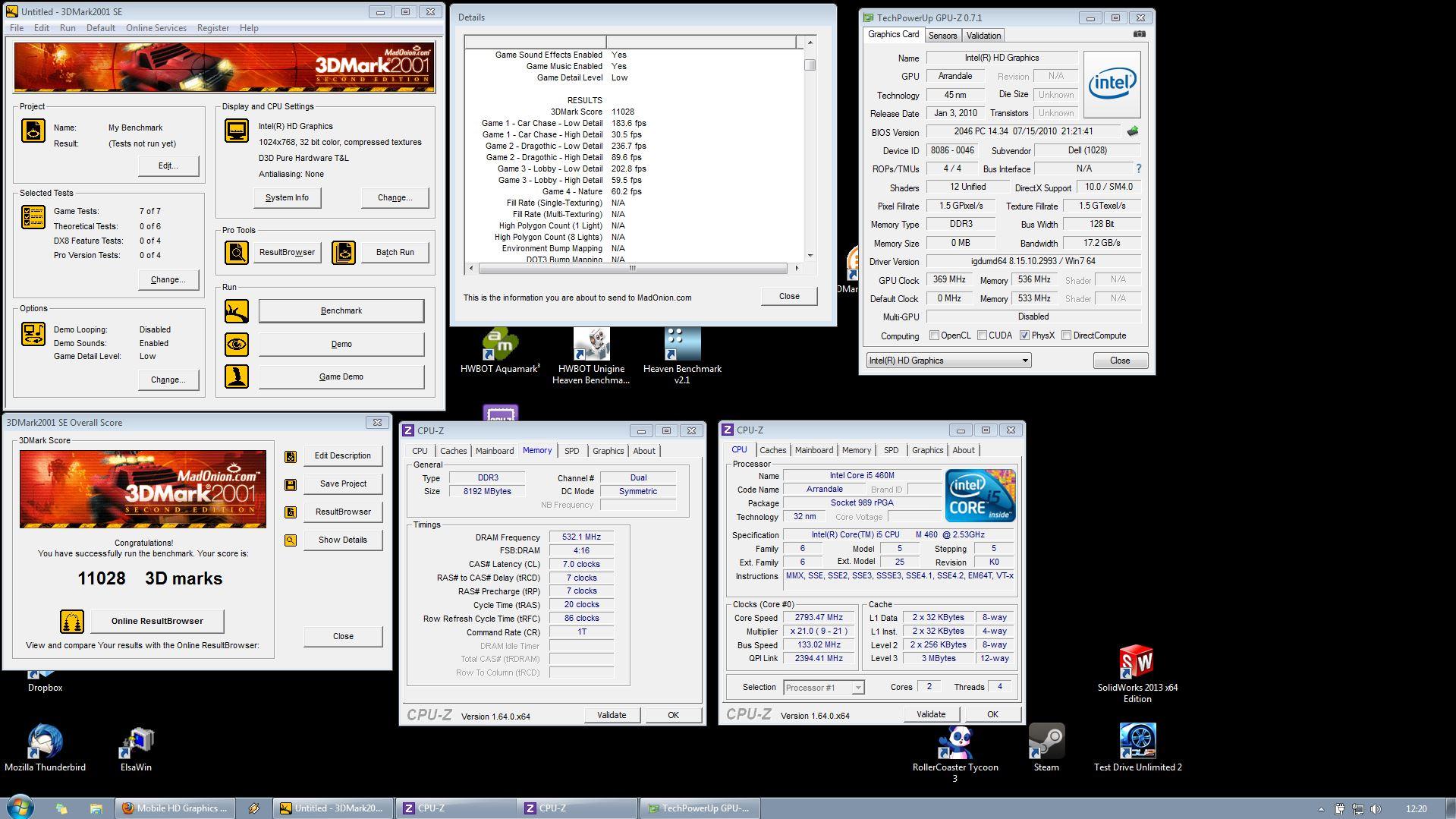Click the Windows Explorer folder taskbar icon
The image size is (1456, 819).
coord(96,808)
